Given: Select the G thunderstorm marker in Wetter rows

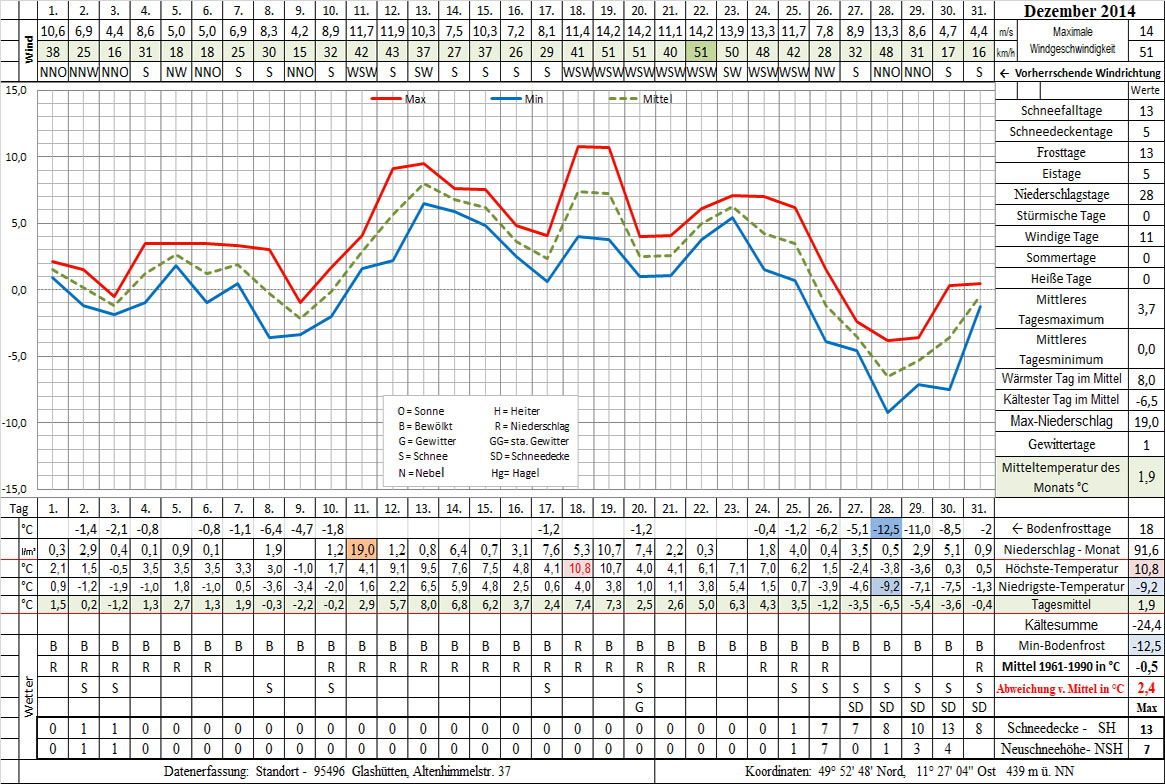Looking at the screenshot, I should point(639,707).
